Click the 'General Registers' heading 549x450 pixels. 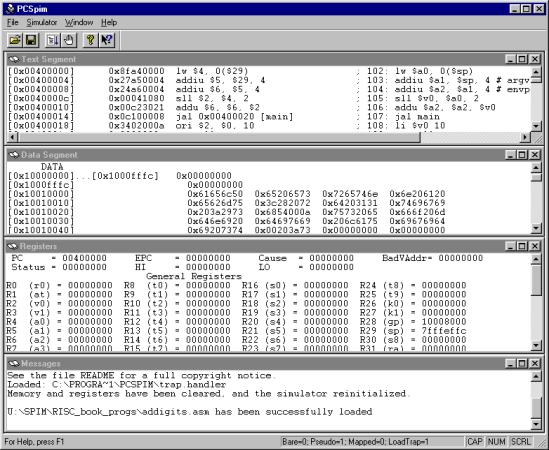(x=194, y=277)
